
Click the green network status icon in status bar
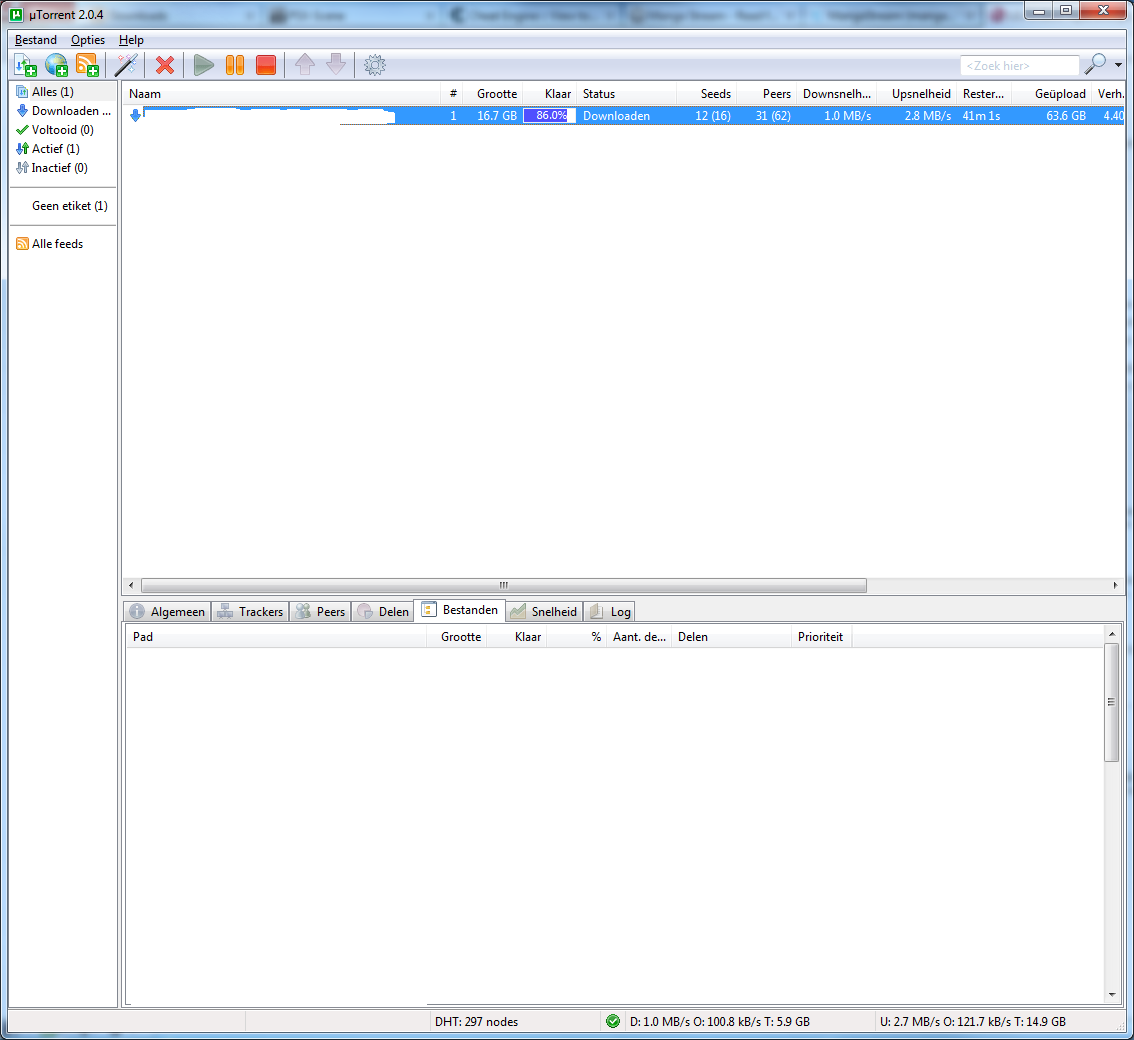(613, 1021)
